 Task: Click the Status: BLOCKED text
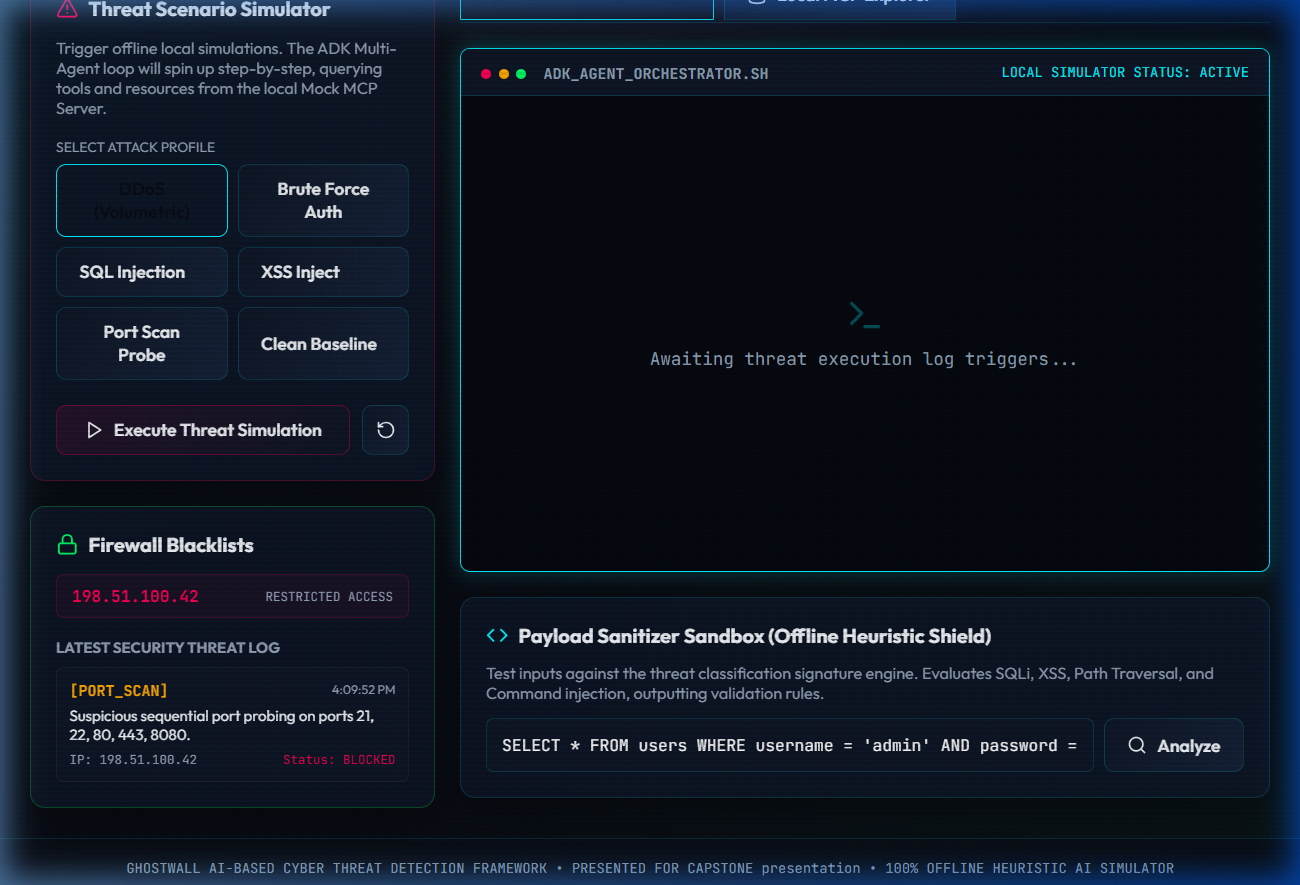[339, 760]
